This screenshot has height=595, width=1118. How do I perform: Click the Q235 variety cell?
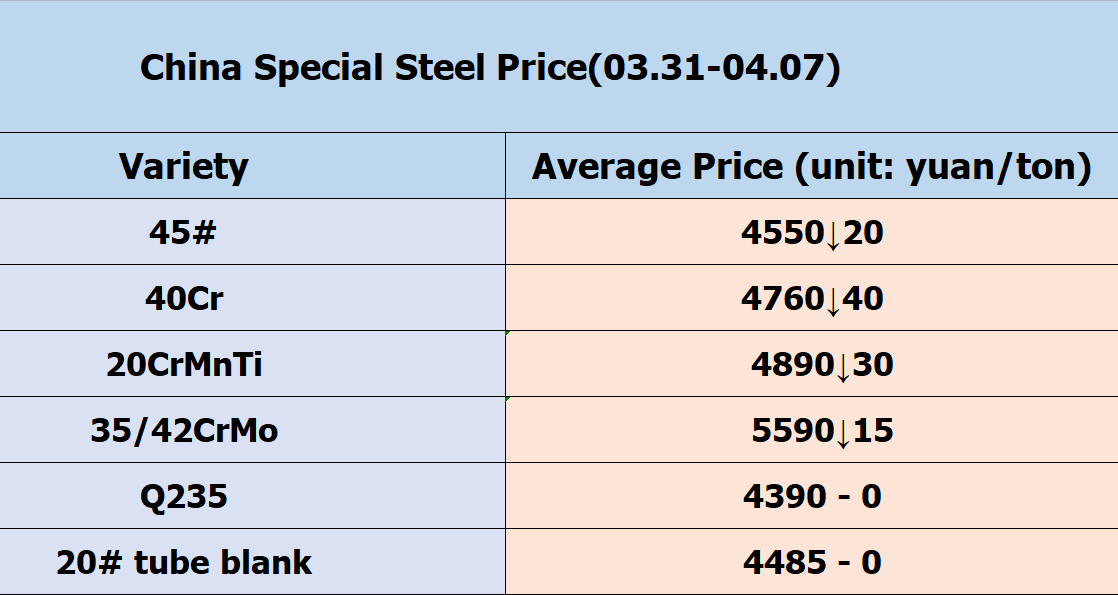[x=183, y=496]
